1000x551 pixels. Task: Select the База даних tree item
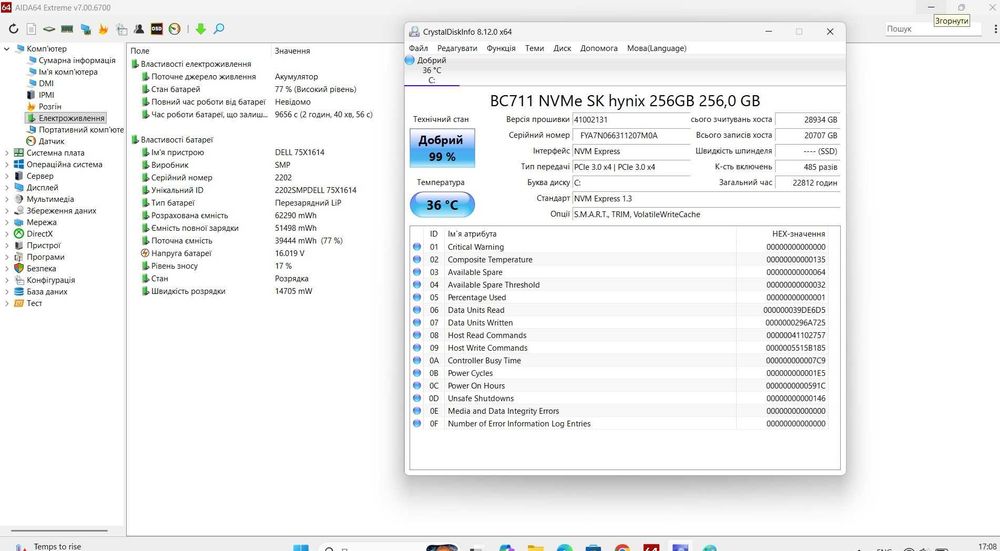47,291
